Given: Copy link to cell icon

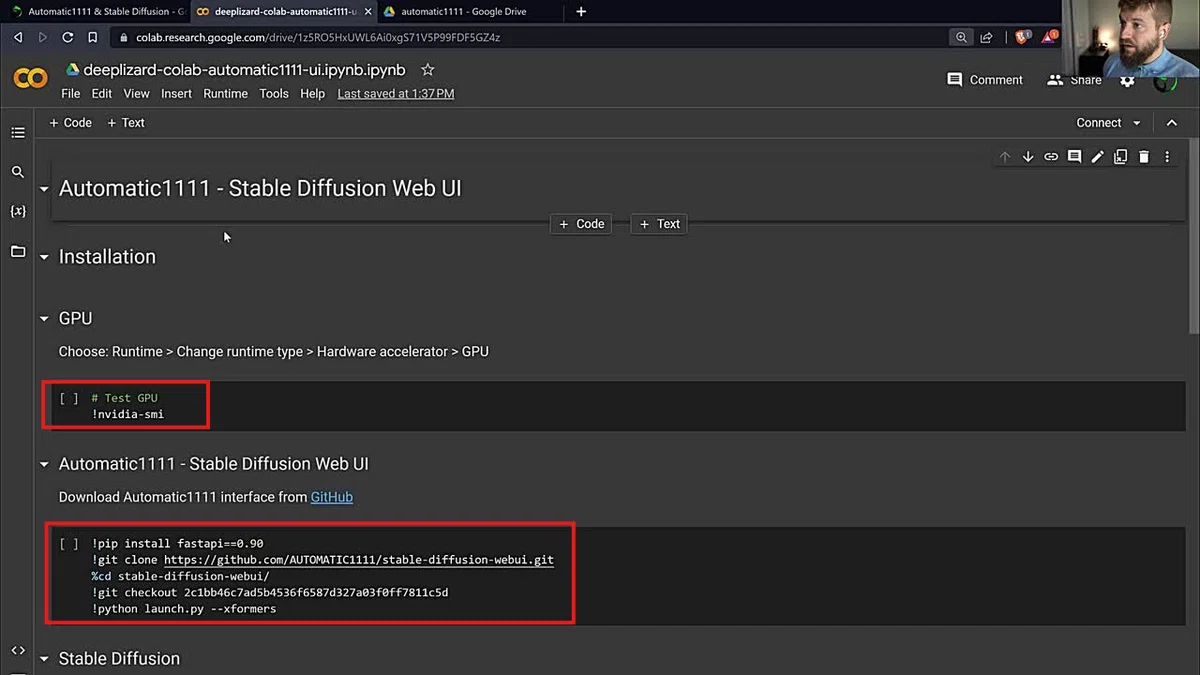Looking at the screenshot, I should tap(1051, 157).
